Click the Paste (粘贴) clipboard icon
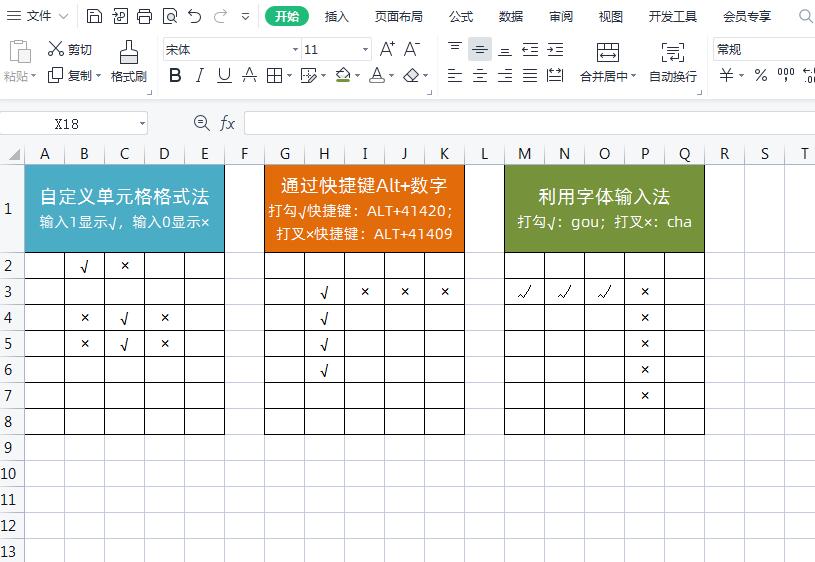The width and height of the screenshot is (815, 562). 20,52
